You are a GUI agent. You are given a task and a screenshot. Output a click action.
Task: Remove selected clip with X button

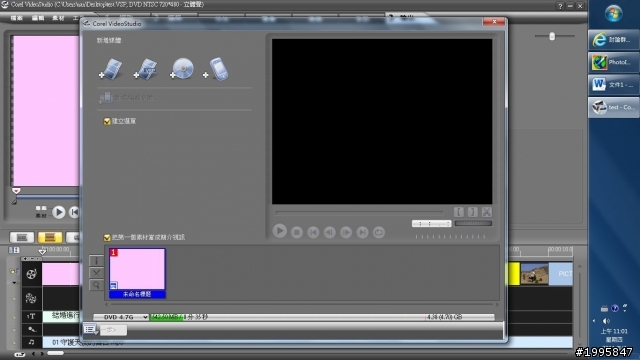point(96,273)
